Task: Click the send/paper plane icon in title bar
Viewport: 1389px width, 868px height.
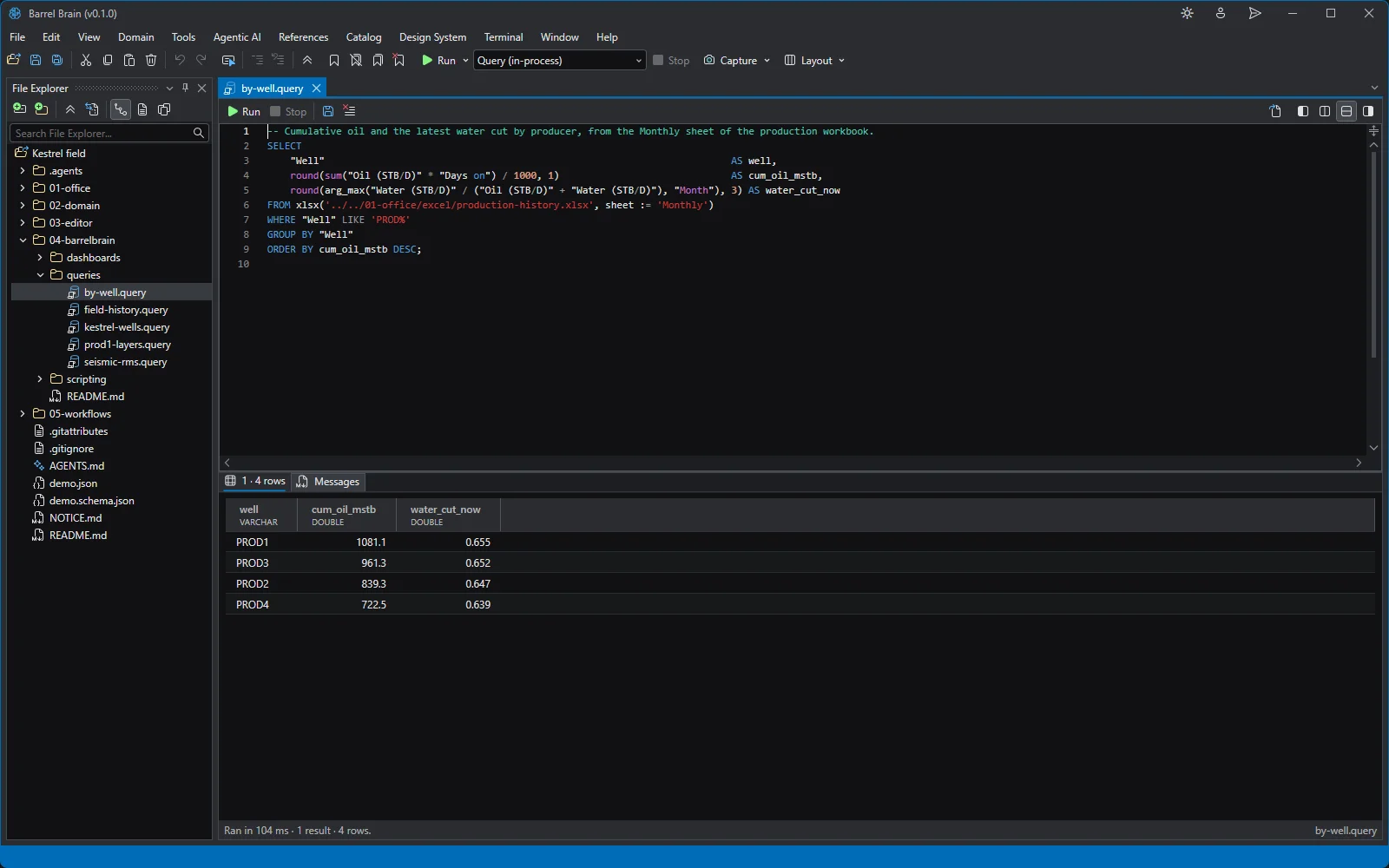Action: click(x=1254, y=13)
